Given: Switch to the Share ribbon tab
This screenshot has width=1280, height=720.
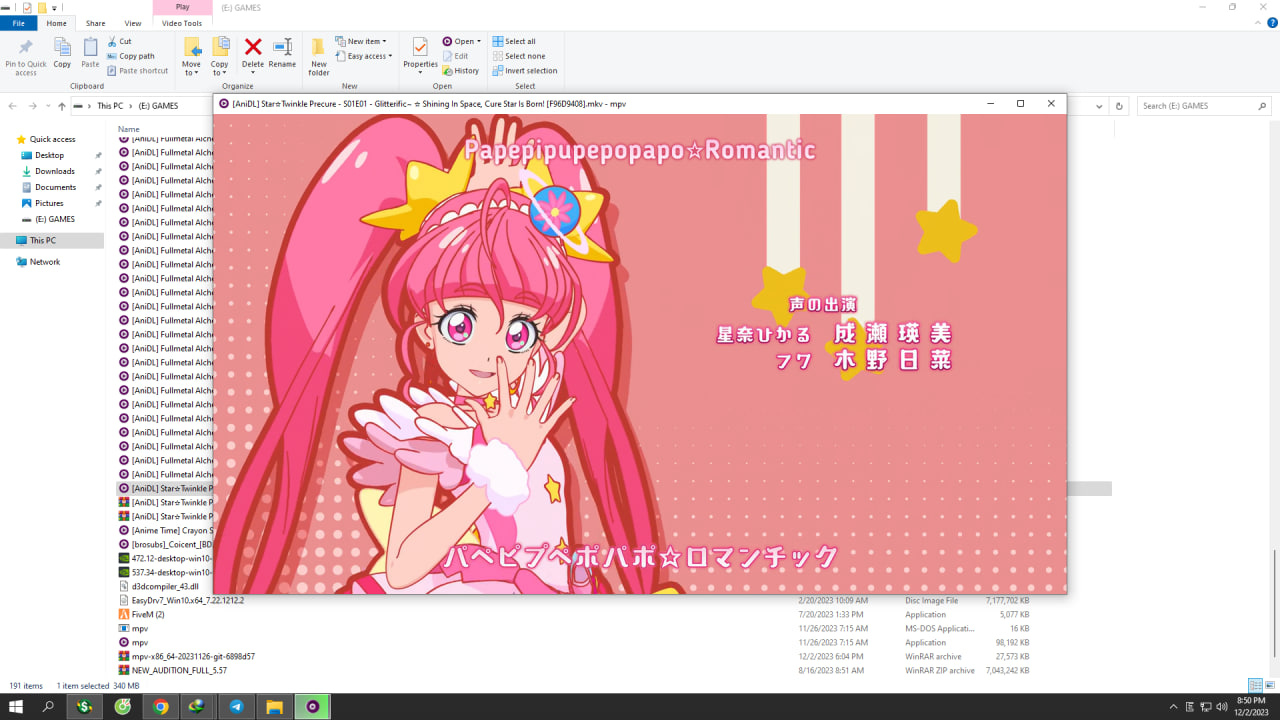Looking at the screenshot, I should tap(95, 23).
